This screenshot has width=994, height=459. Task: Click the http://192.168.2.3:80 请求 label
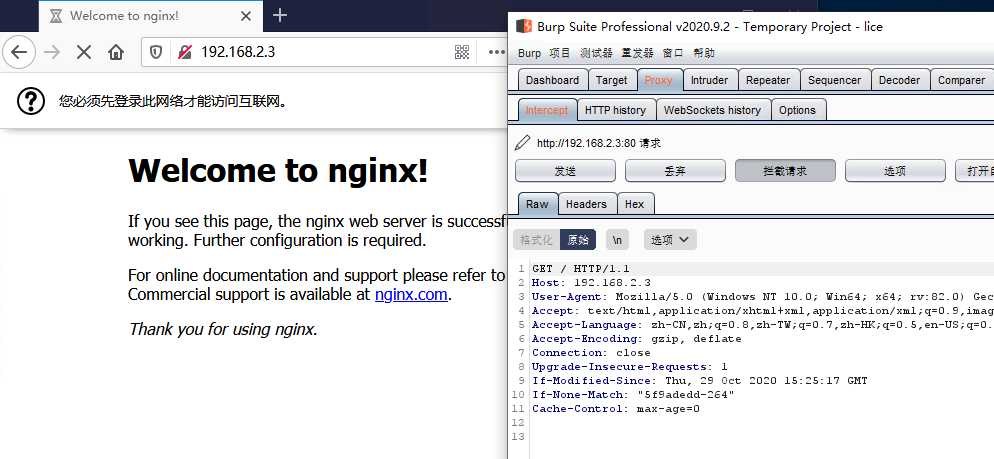click(598, 143)
